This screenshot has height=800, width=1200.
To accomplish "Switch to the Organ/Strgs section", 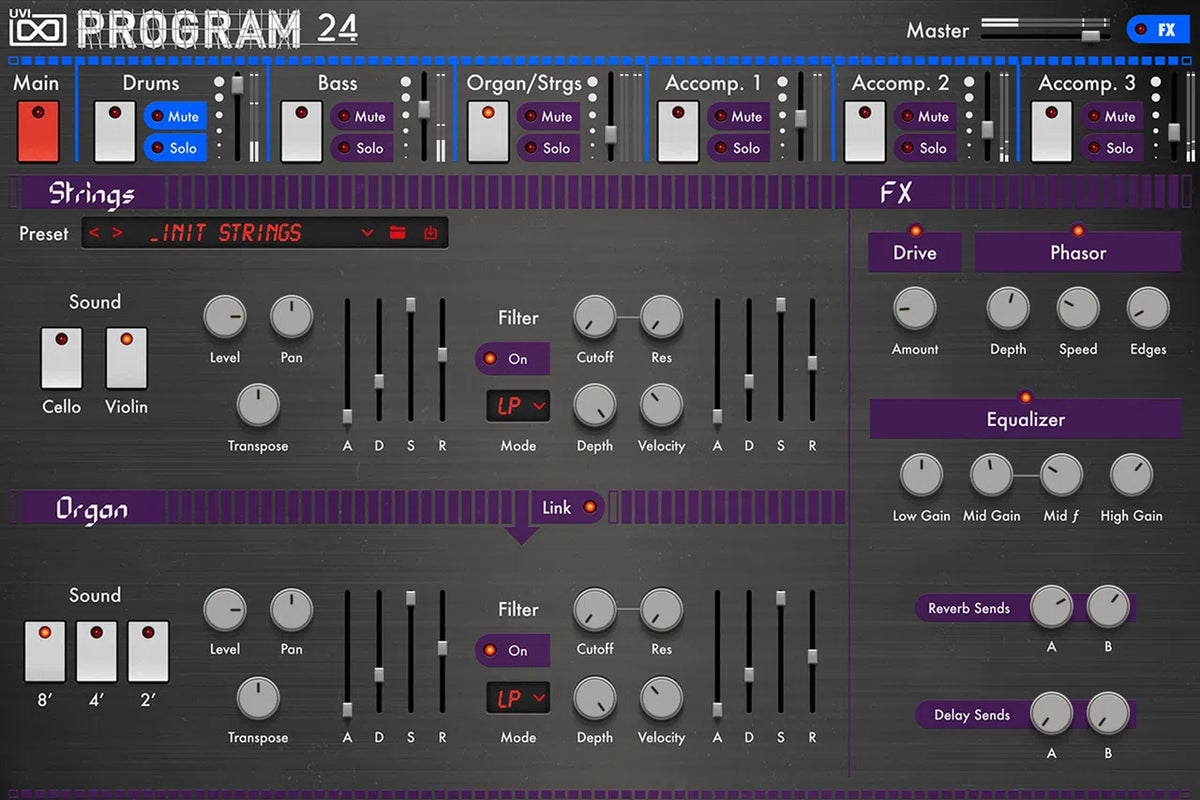I will click(x=489, y=131).
